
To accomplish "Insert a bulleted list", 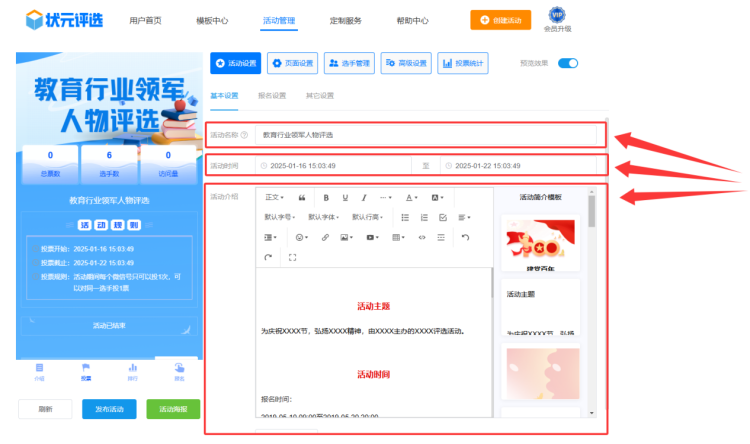I will click(x=405, y=217).
